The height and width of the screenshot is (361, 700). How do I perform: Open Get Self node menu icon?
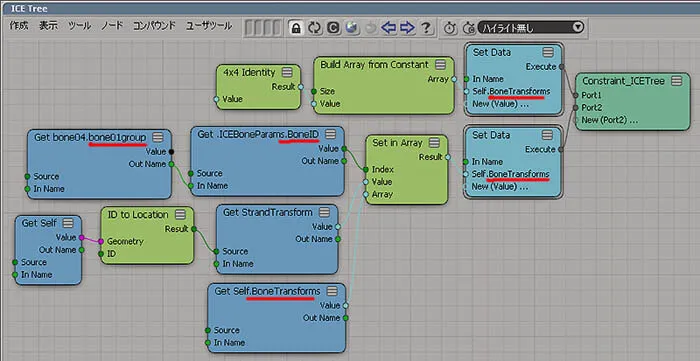(x=68, y=223)
